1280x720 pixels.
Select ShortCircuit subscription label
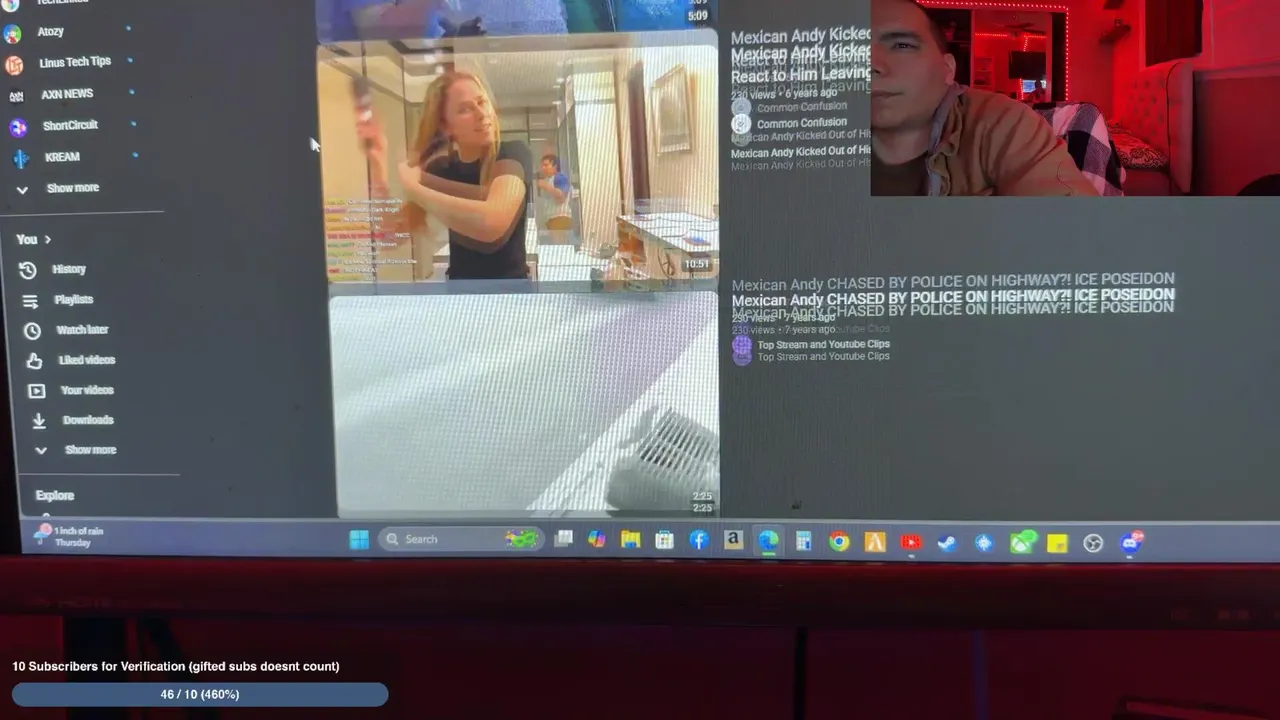pyautogui.click(x=70, y=126)
